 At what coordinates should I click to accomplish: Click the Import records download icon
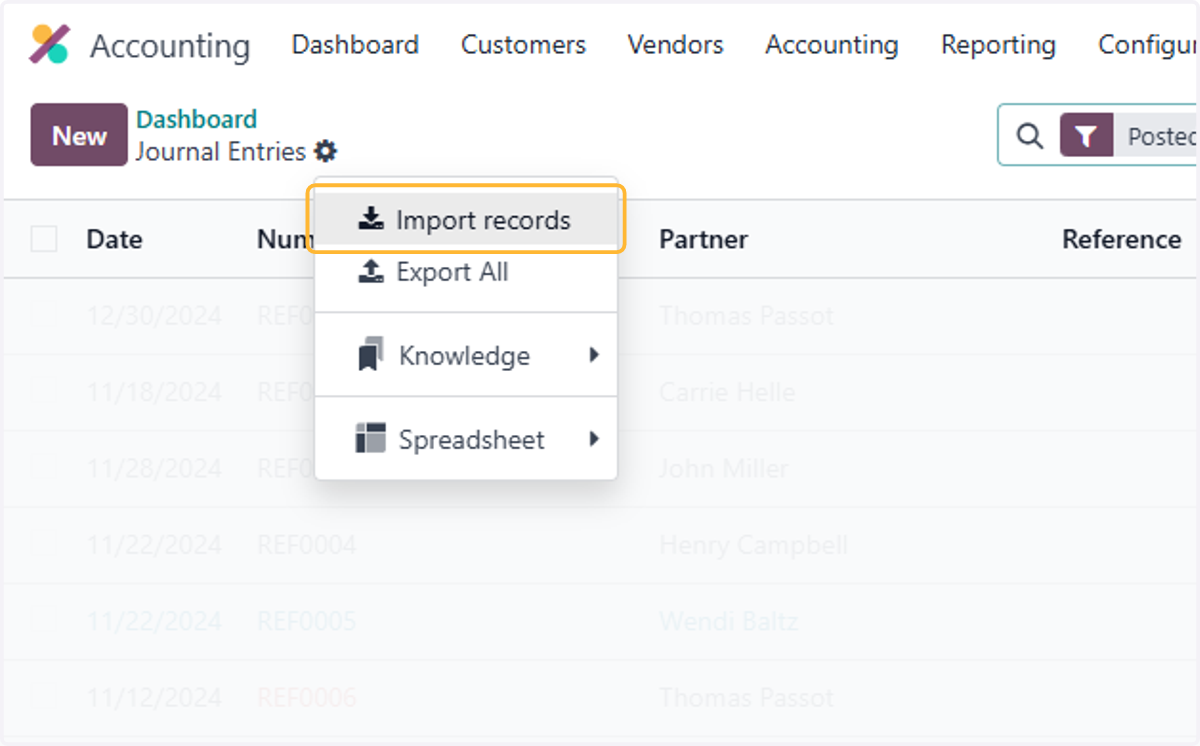371,220
